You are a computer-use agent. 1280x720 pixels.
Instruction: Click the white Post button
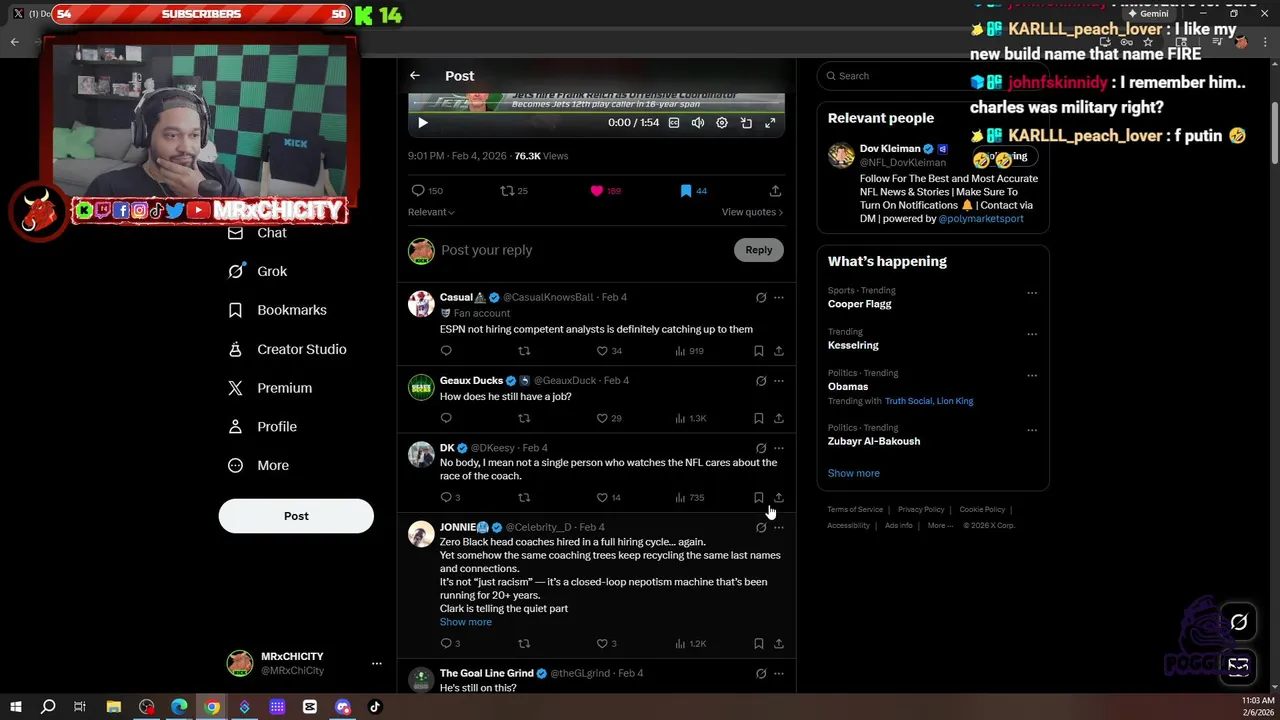point(296,516)
